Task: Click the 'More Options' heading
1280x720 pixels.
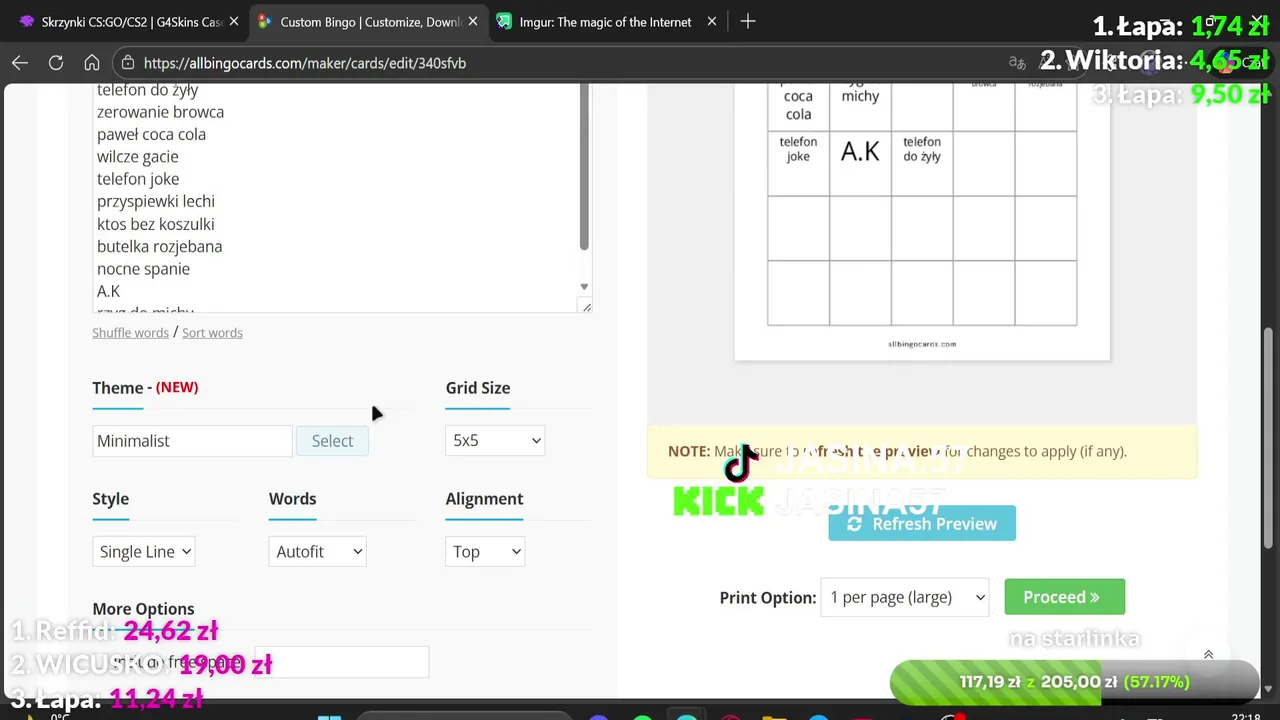Action: point(143,609)
